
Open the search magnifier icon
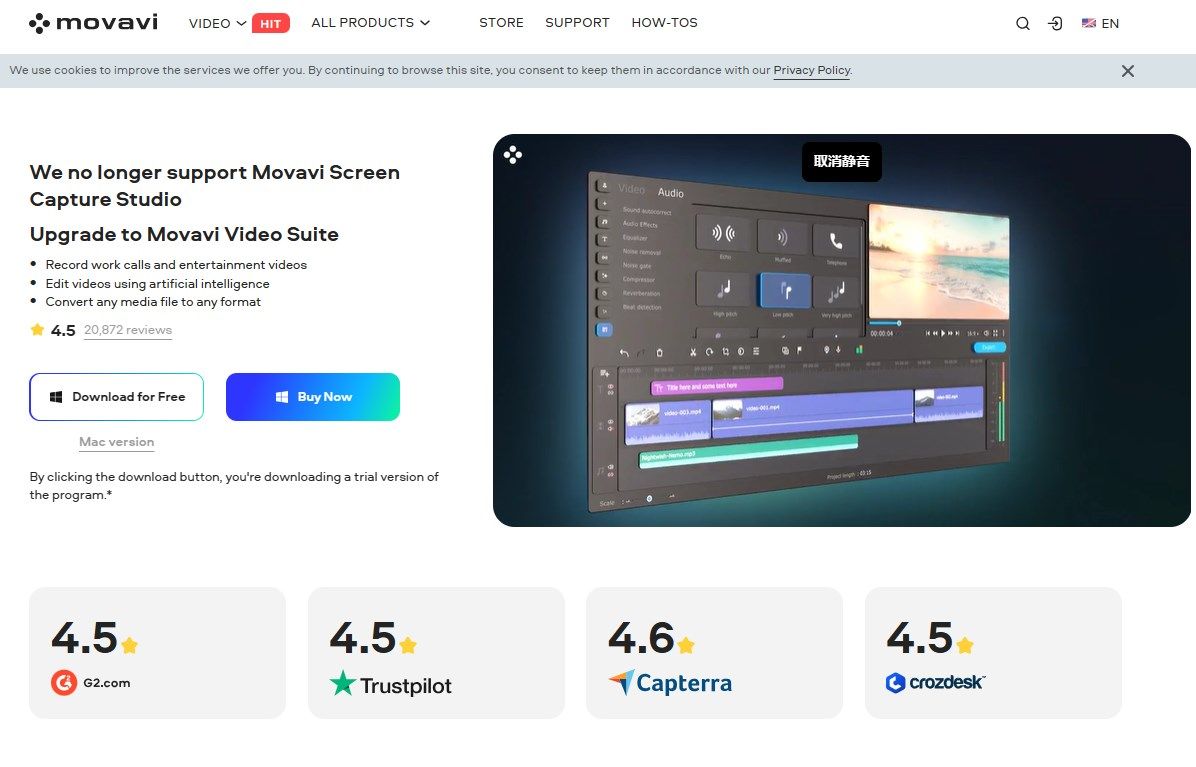click(1023, 24)
